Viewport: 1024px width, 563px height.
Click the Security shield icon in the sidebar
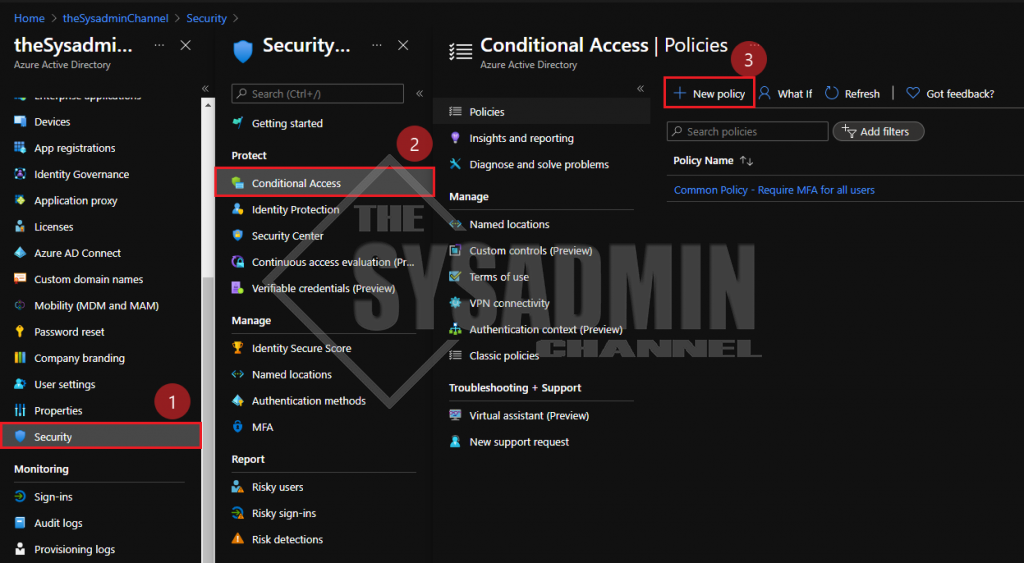tap(20, 436)
